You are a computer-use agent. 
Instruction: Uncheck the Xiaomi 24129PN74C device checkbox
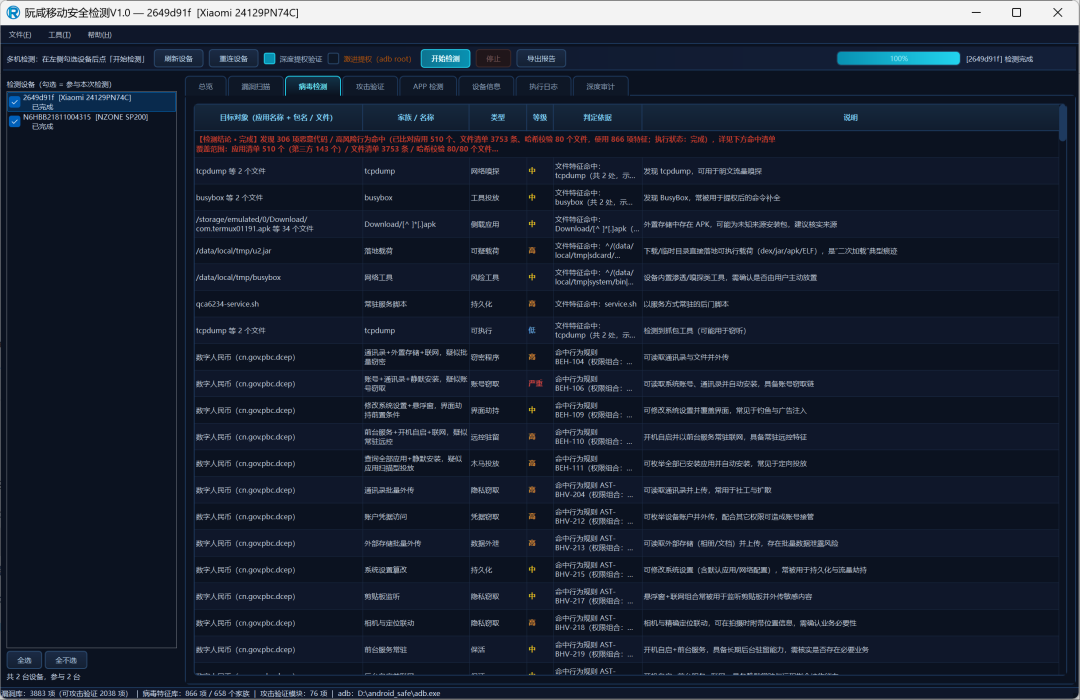(x=14, y=102)
